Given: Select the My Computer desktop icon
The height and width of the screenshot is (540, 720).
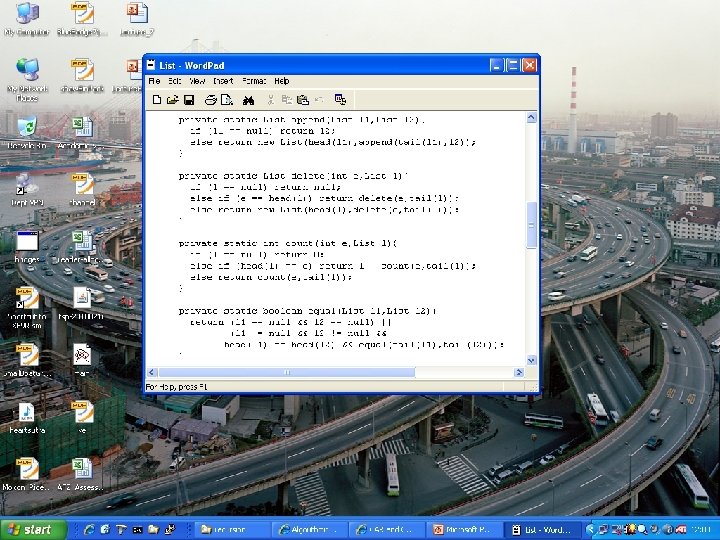Looking at the screenshot, I should pos(27,19).
